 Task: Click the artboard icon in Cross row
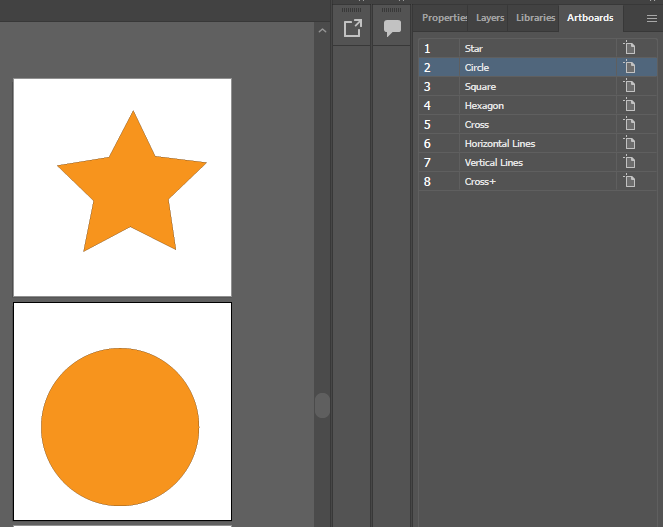(630, 124)
